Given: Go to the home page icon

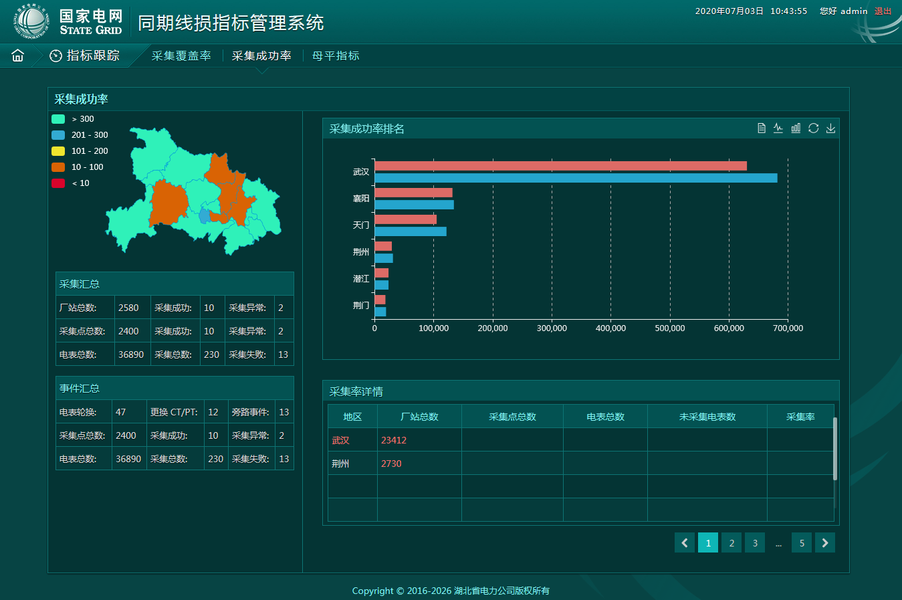Looking at the screenshot, I should 18,56.
